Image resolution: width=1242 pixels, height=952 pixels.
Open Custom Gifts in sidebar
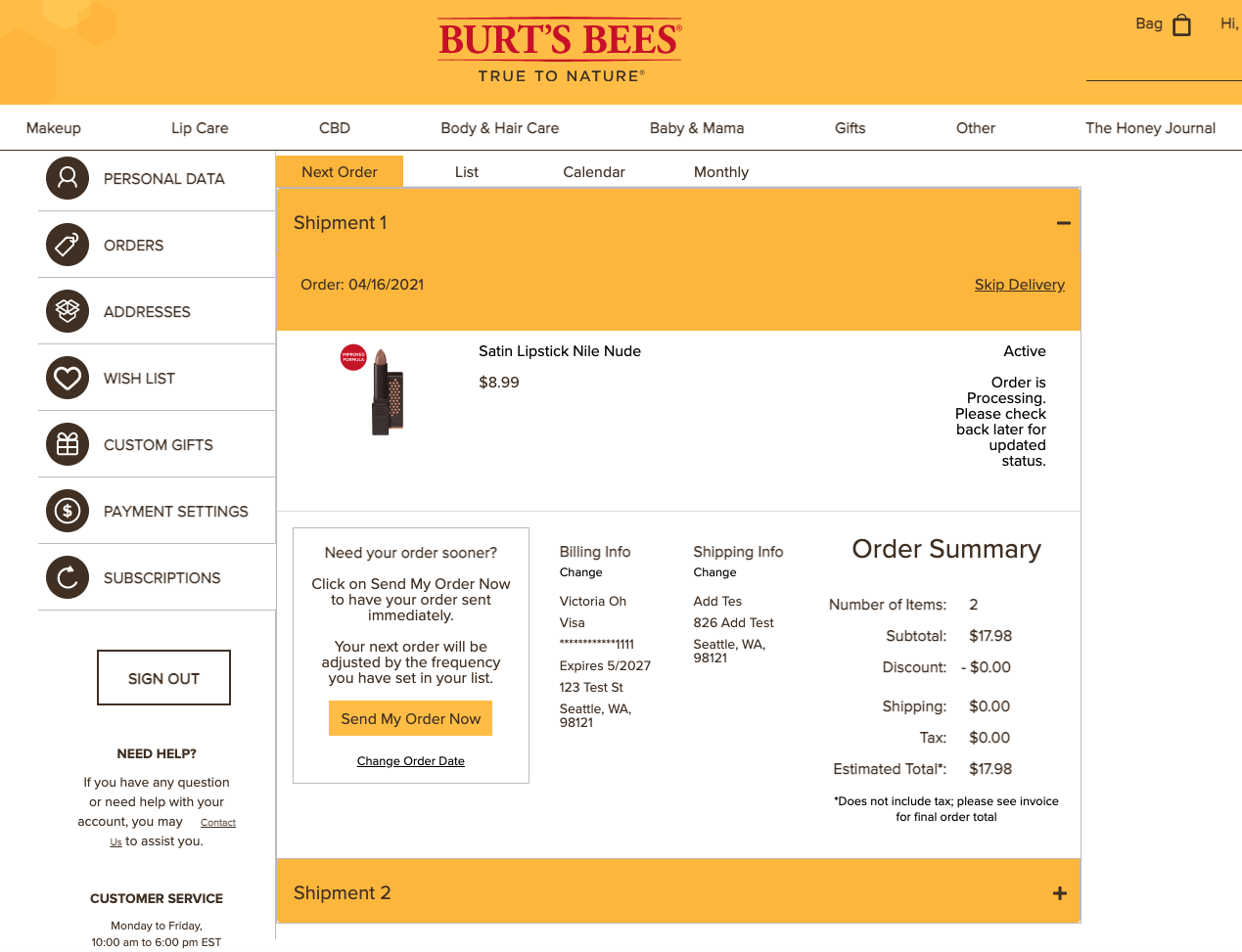pyautogui.click(x=157, y=444)
